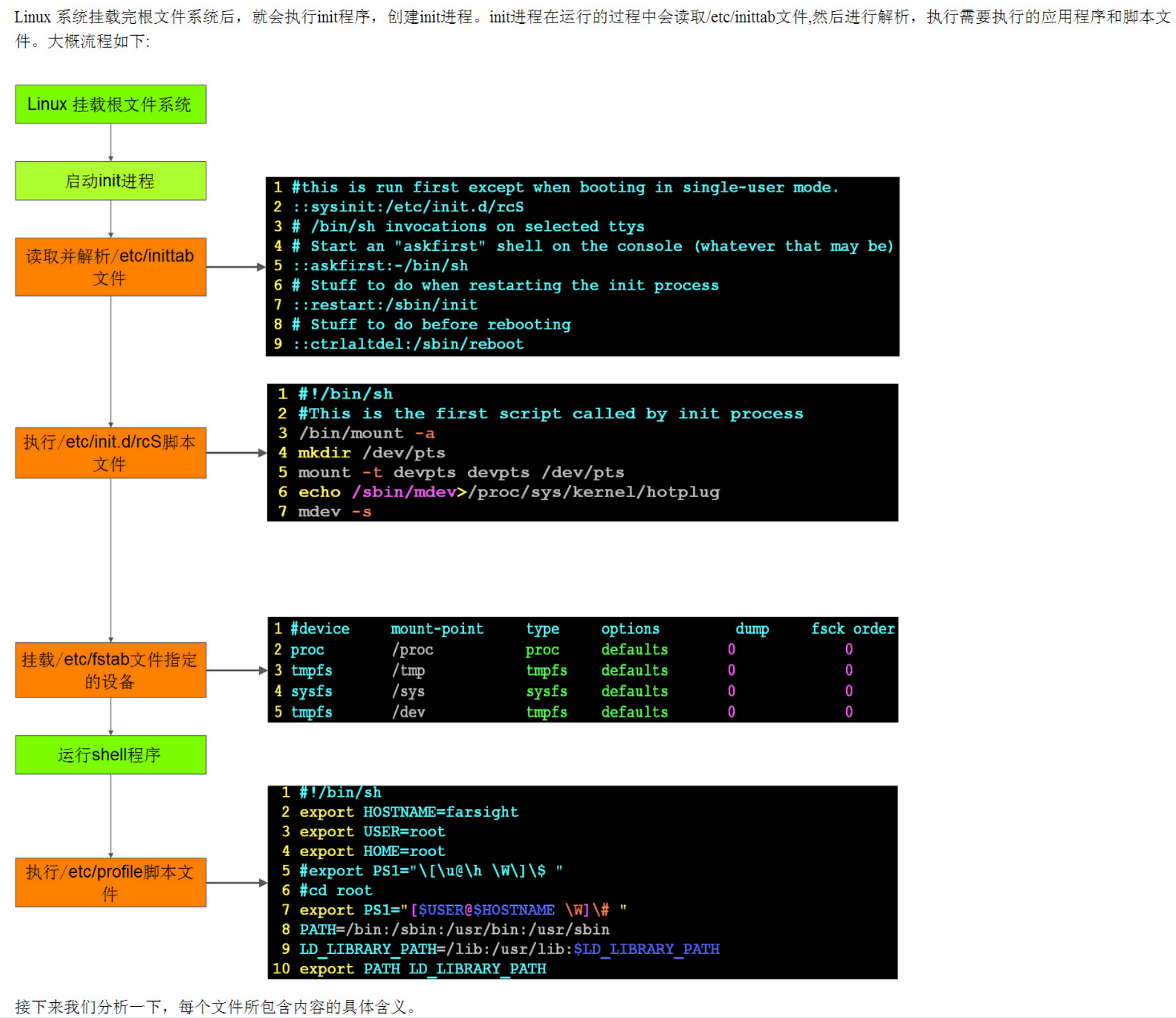Click the 'dump' column header
1176x1018 pixels.
[x=752, y=629]
